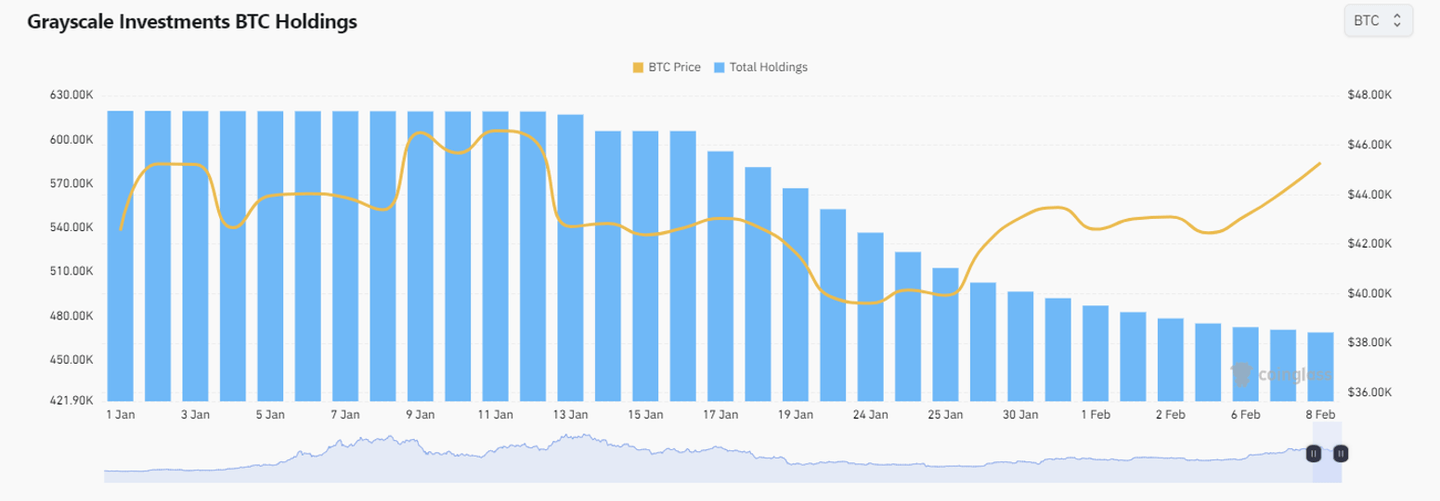Image resolution: width=1440 pixels, height=501 pixels.
Task: Click the 8 Feb holdings bar
Action: [x=1320, y=366]
